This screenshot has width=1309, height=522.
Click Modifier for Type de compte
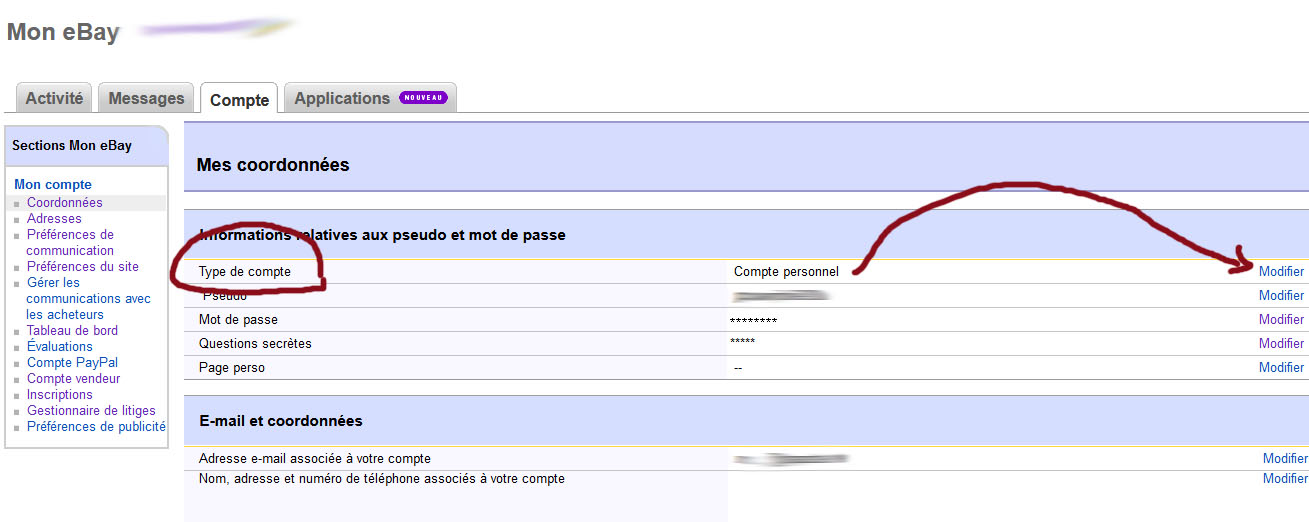click(x=1281, y=271)
